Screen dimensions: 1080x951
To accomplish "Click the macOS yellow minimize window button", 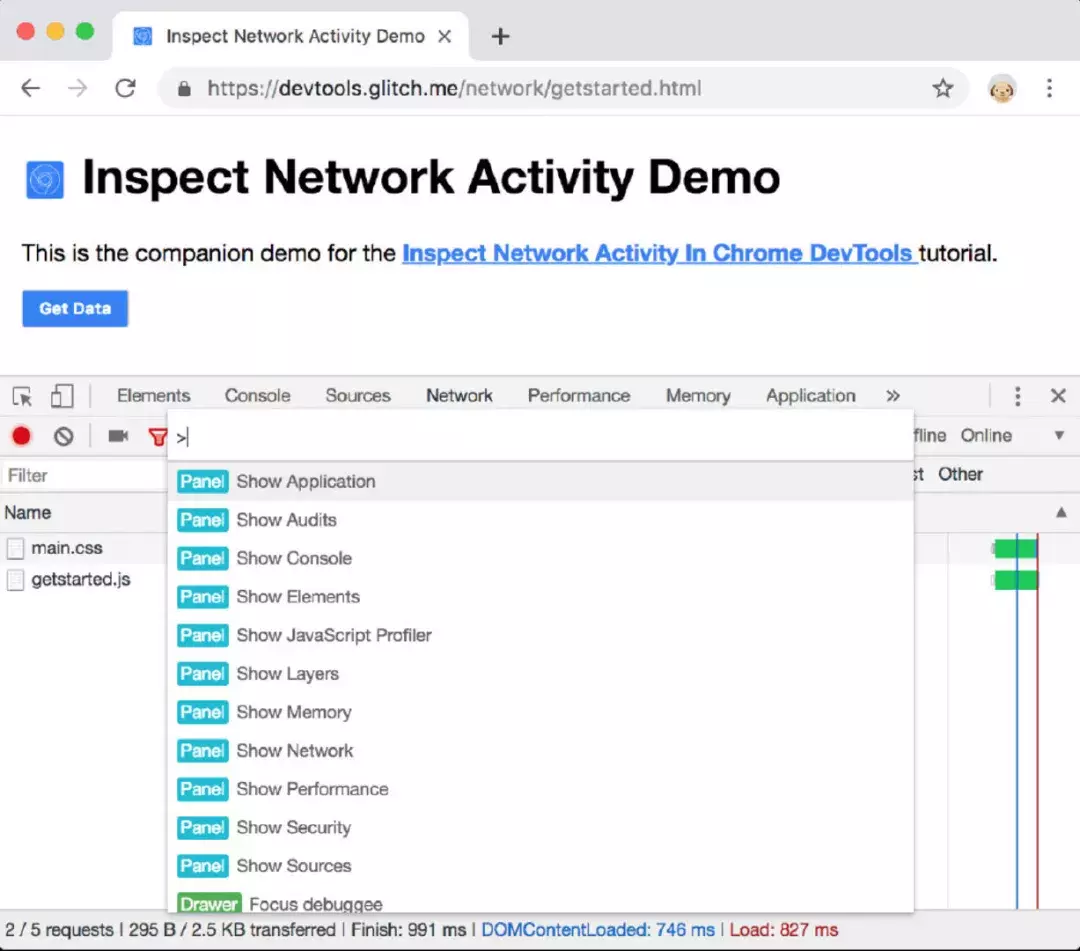I will click(55, 32).
